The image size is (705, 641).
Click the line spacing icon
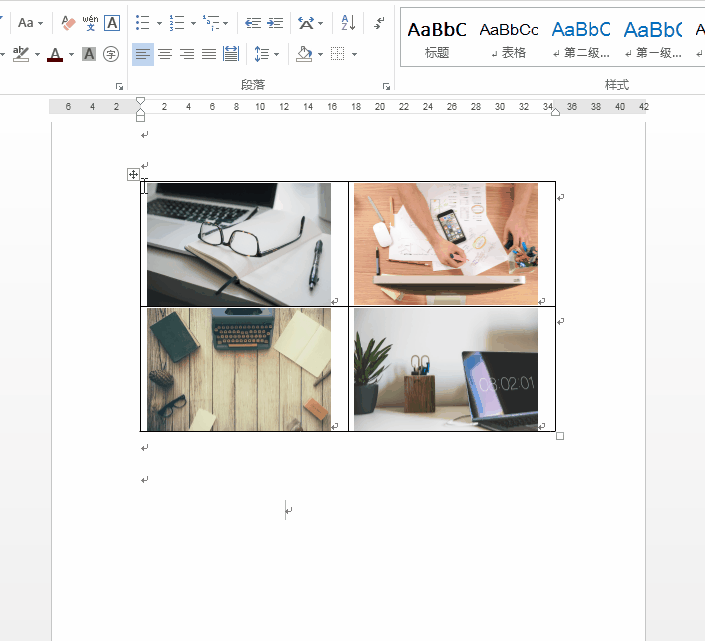[x=262, y=54]
